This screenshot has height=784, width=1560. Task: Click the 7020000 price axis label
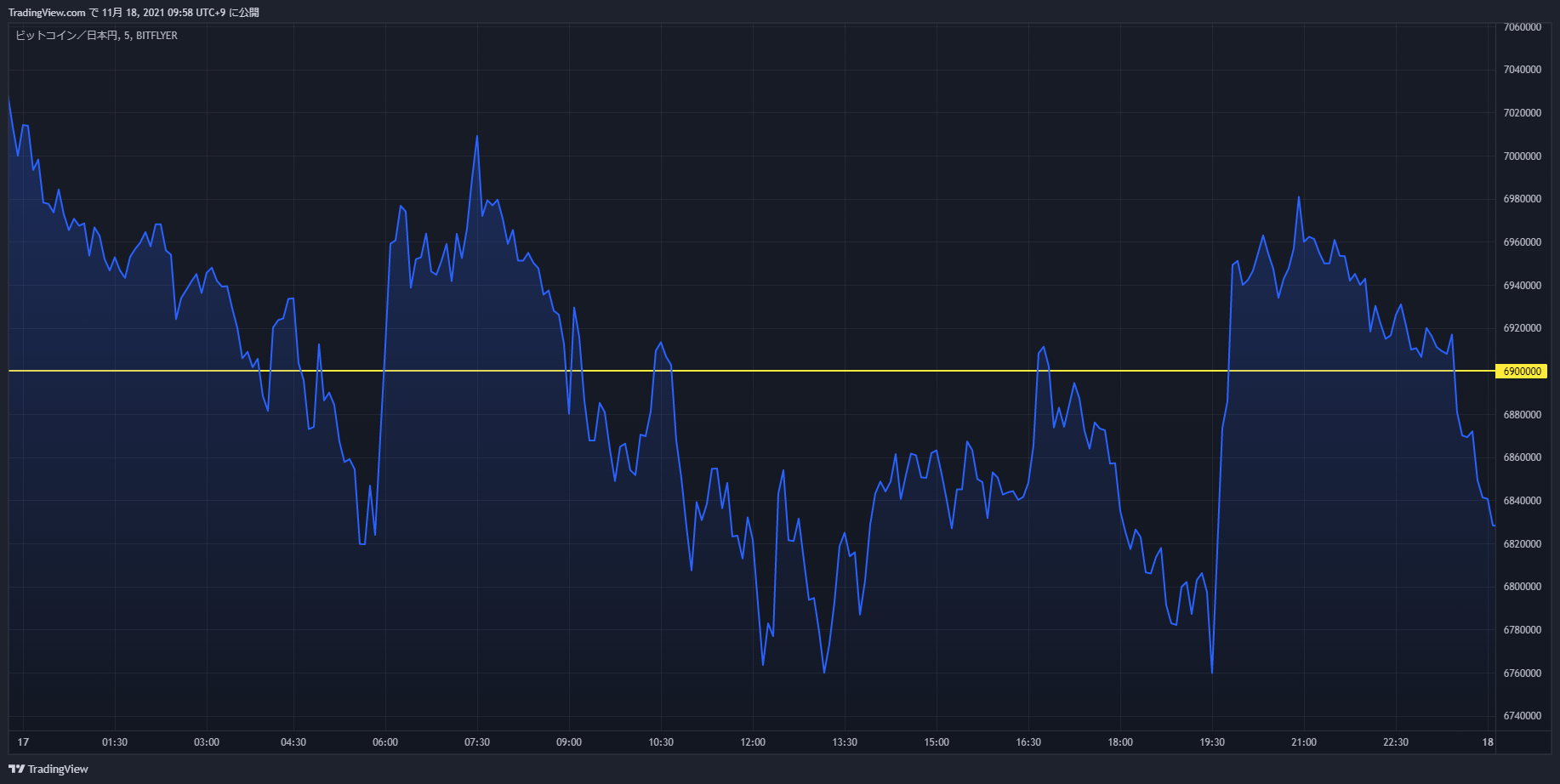(1523, 113)
